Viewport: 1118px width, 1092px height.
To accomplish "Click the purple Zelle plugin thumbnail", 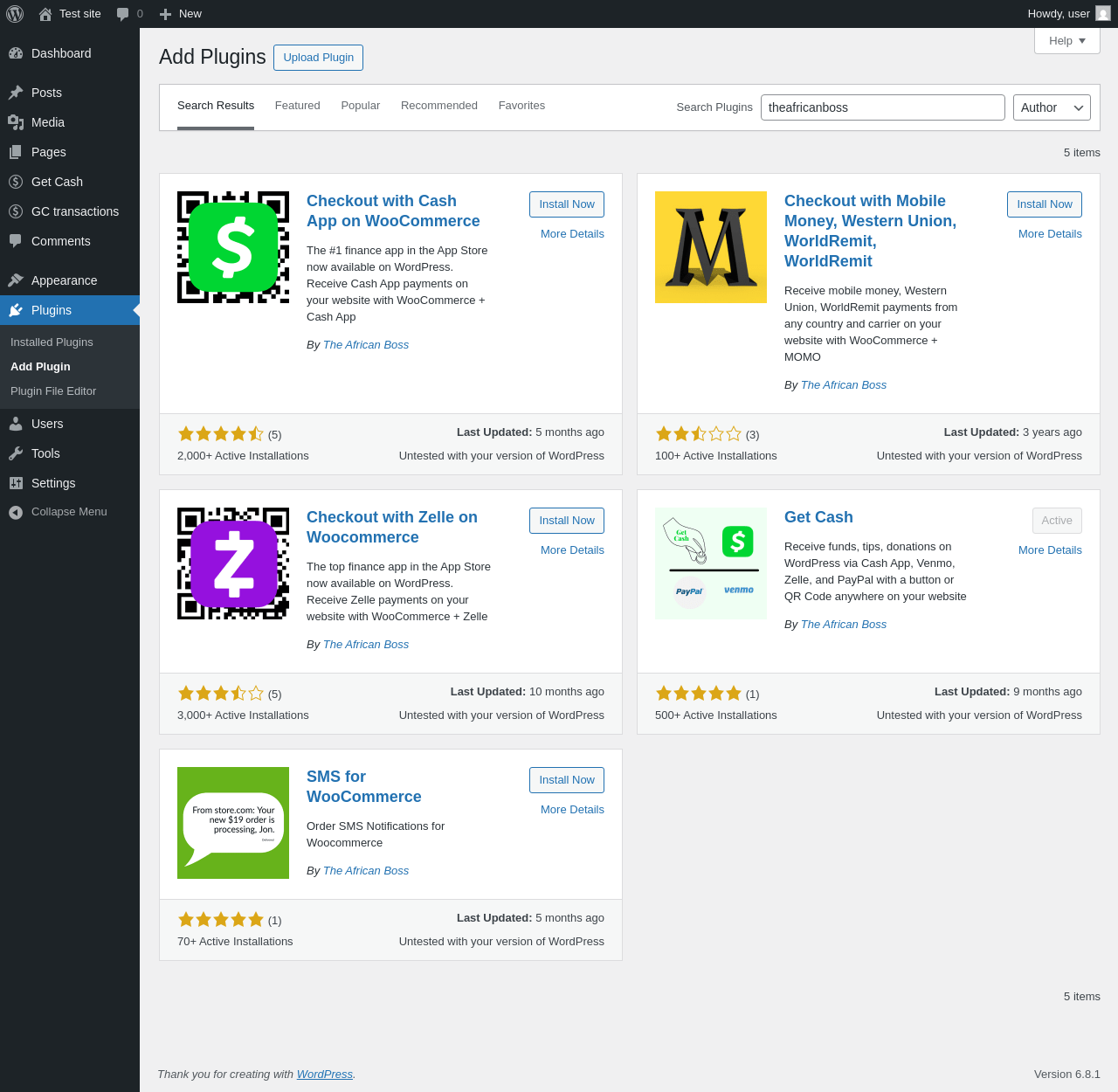I will tap(233, 563).
